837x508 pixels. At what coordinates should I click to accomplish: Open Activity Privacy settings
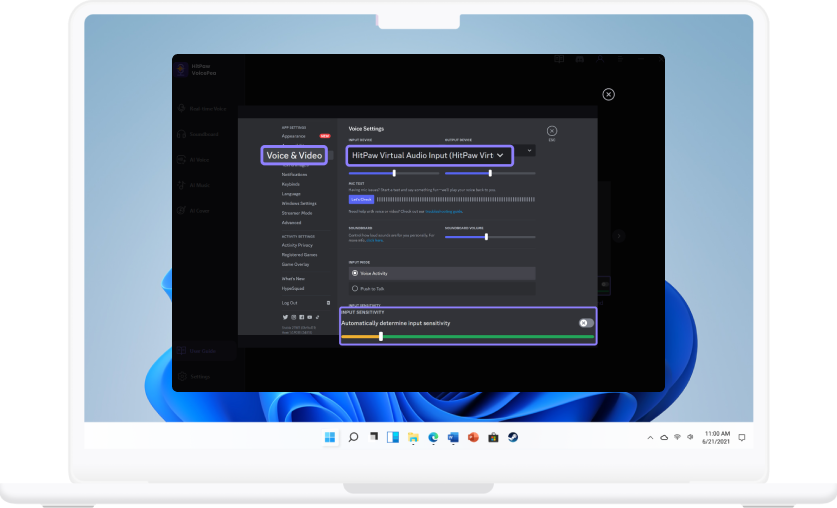pyautogui.click(x=297, y=245)
